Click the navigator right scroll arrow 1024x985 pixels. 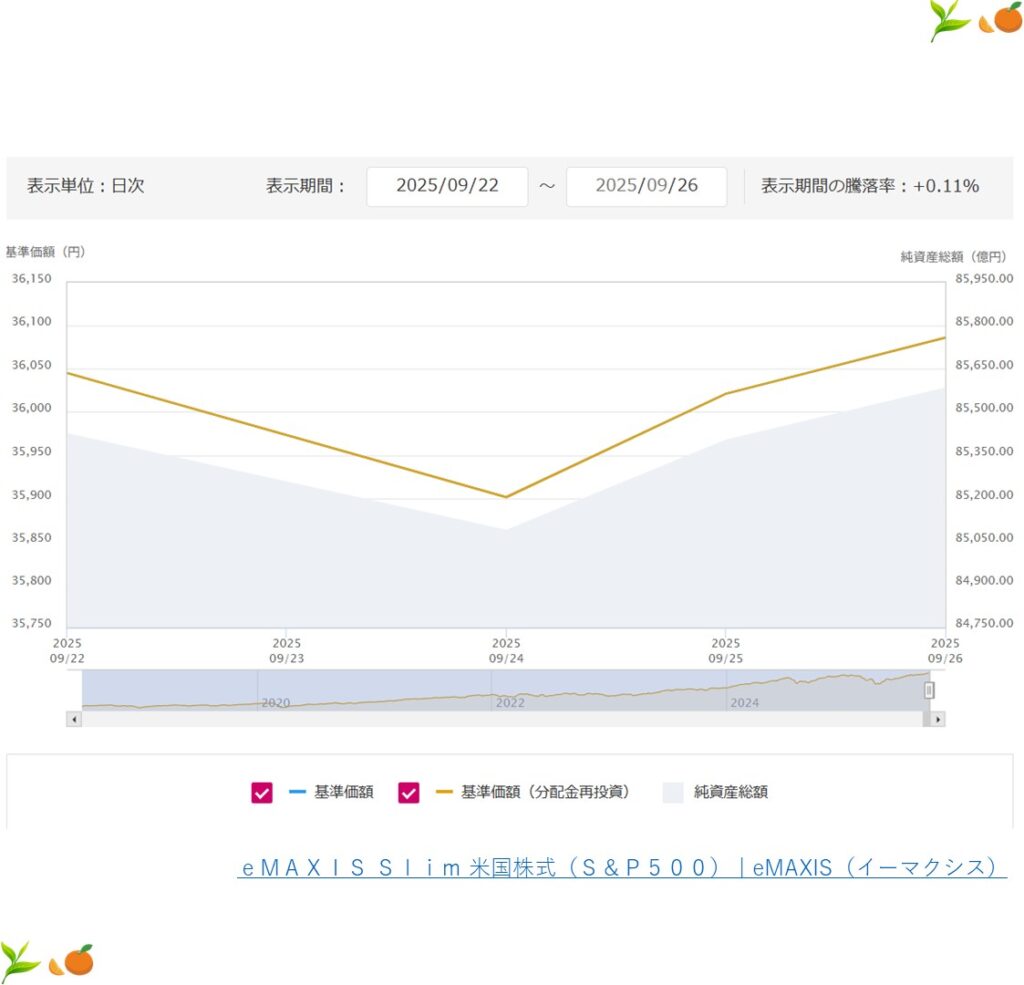coord(937,719)
